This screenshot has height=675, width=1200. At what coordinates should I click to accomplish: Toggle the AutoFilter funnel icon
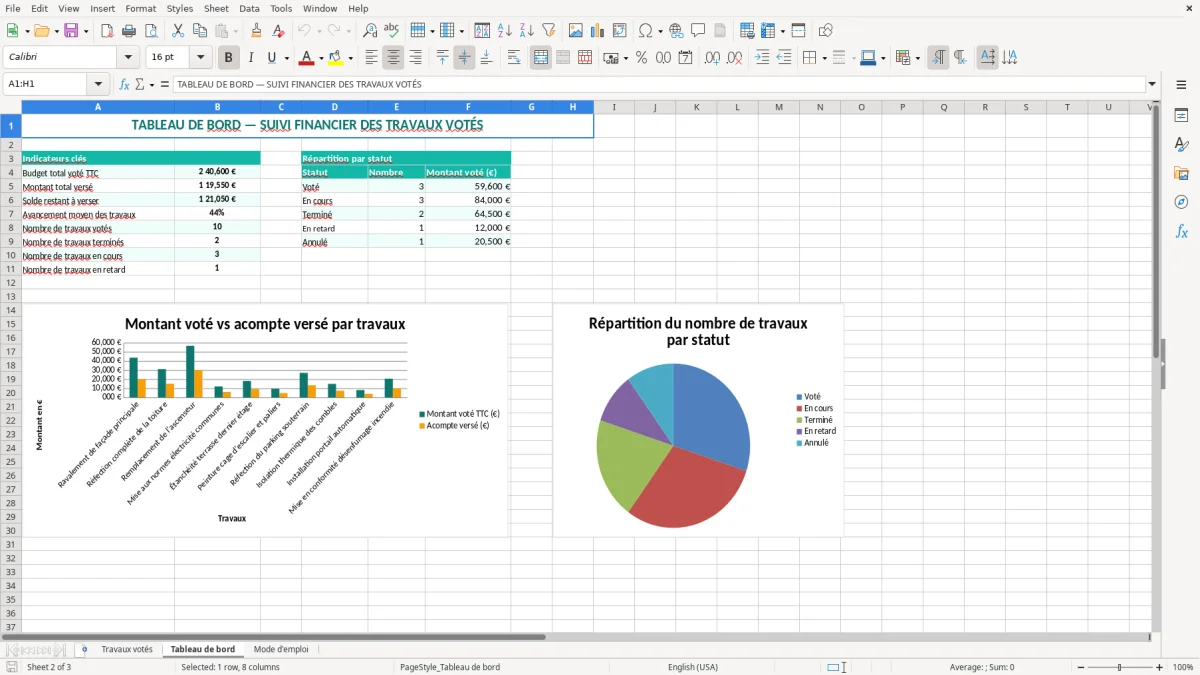[549, 31]
